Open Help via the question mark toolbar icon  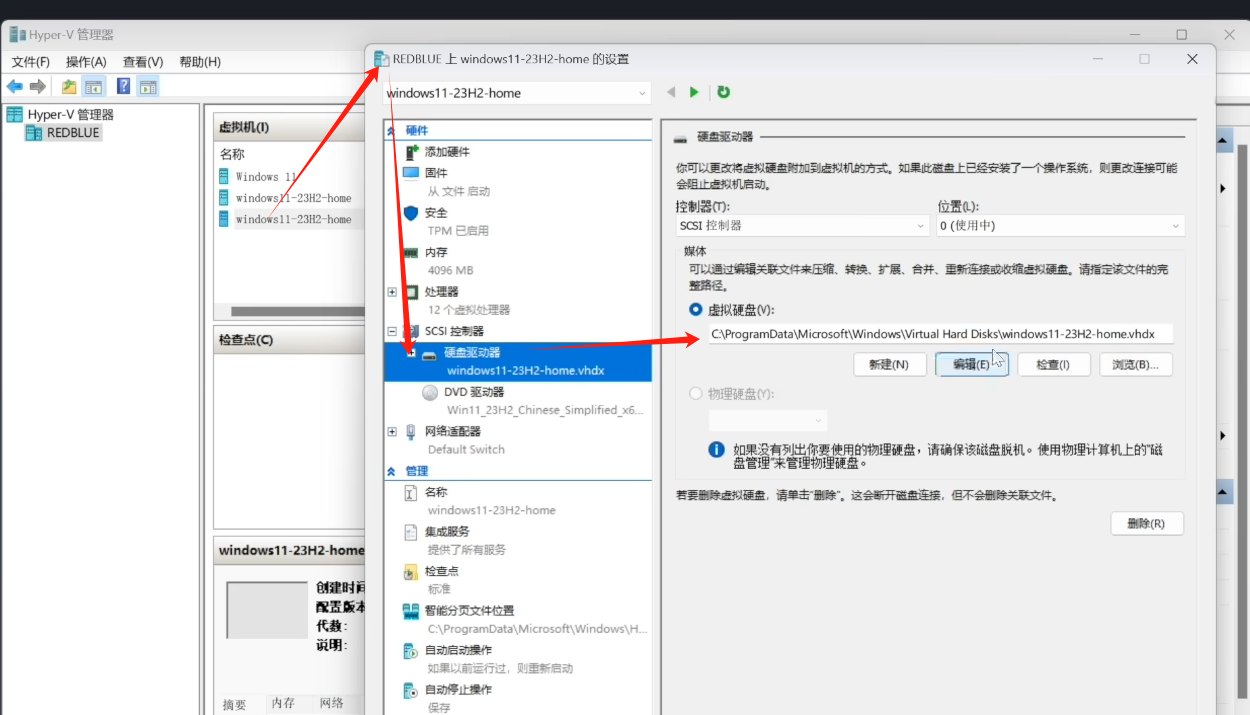[124, 87]
